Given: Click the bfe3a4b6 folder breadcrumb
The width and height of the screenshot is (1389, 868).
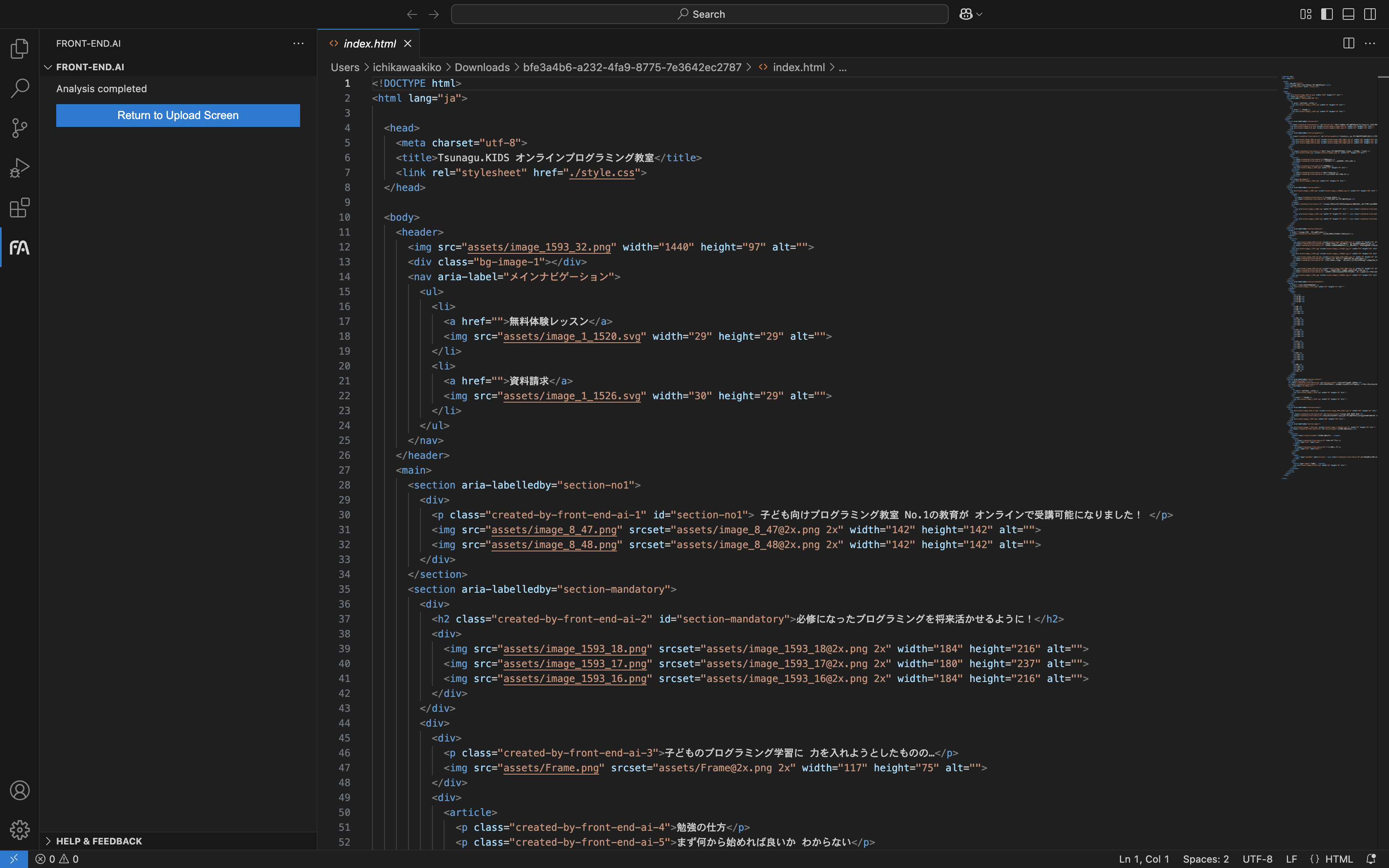Looking at the screenshot, I should [632, 67].
